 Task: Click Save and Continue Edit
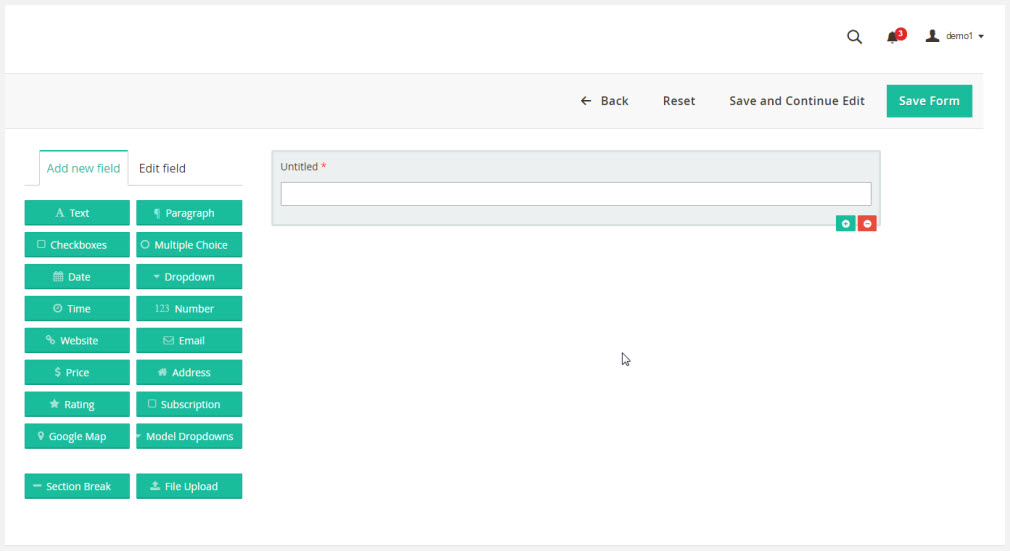(796, 101)
